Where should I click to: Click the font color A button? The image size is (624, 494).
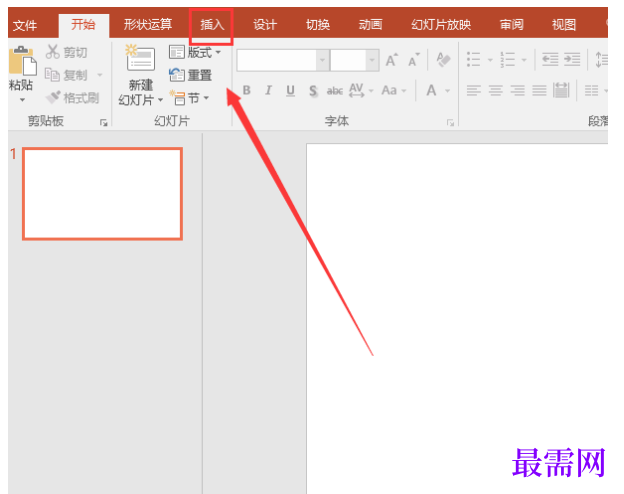[x=431, y=90]
